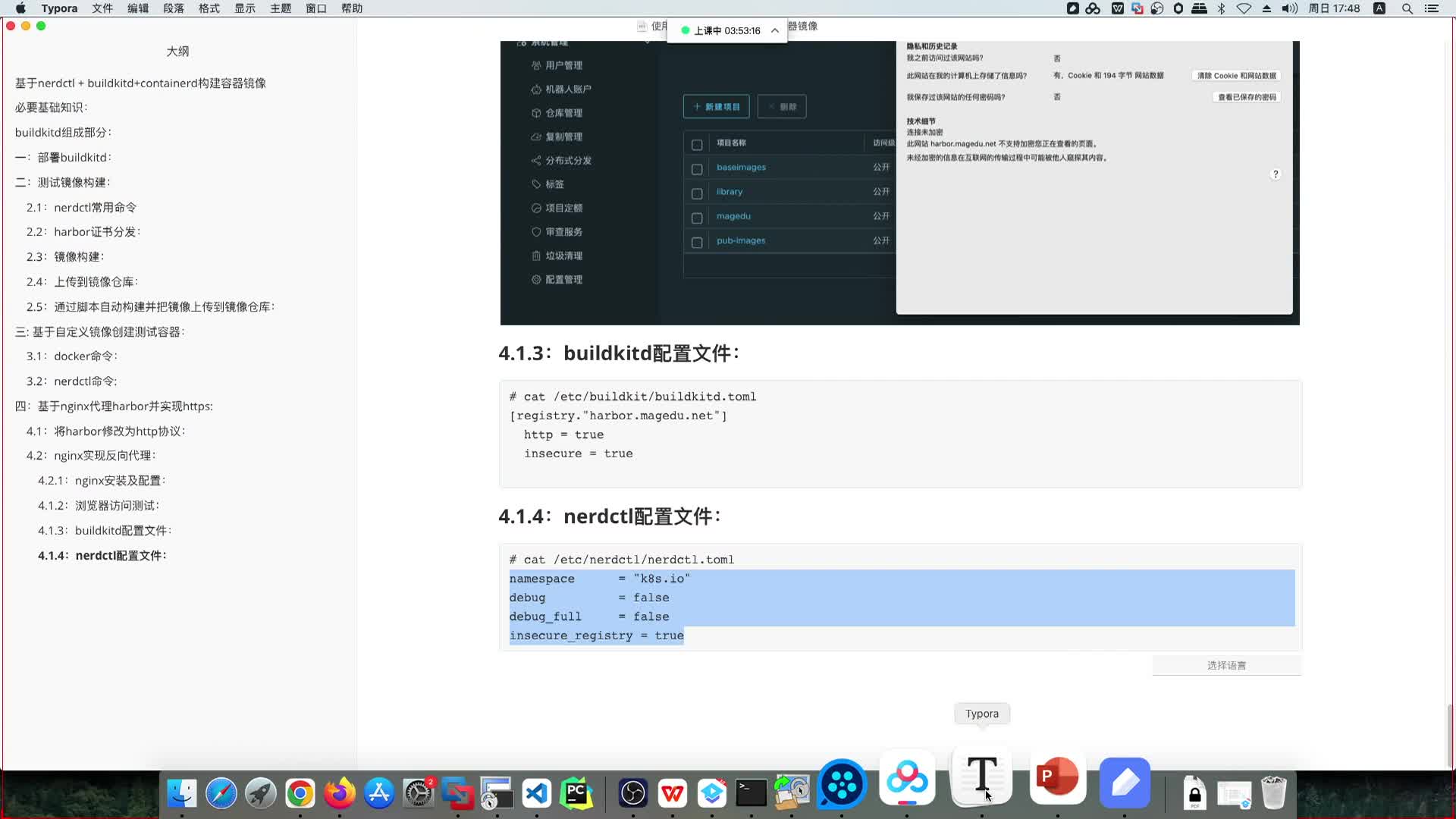
Task: Open Visual Studio Code from the Dock
Action: click(x=536, y=792)
